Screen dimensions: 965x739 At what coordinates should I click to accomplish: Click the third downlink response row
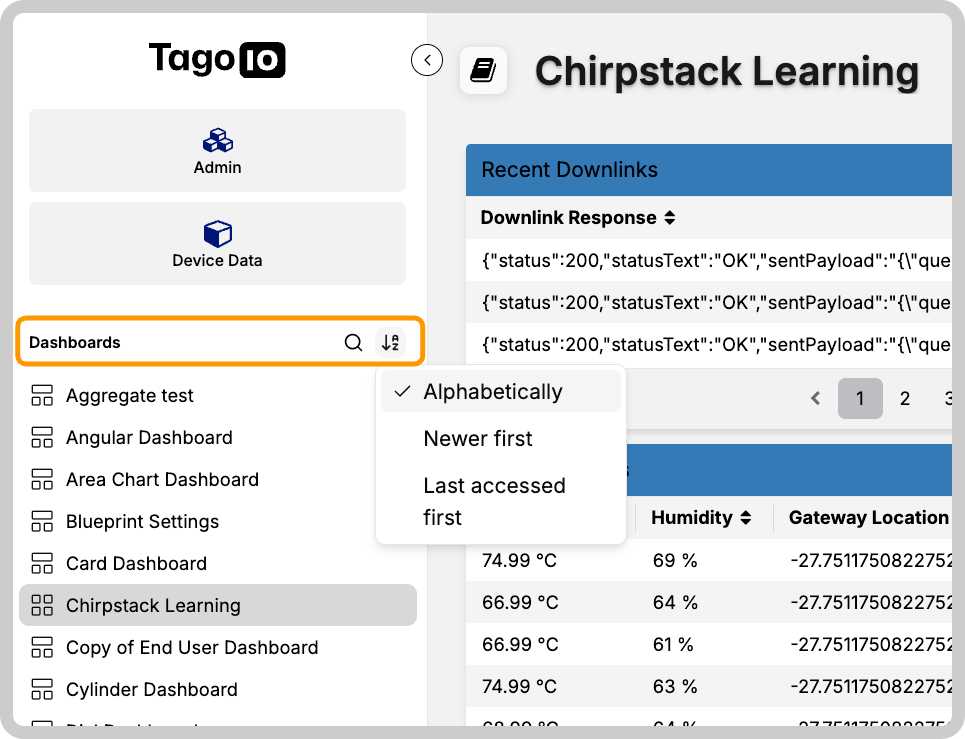click(x=709, y=345)
